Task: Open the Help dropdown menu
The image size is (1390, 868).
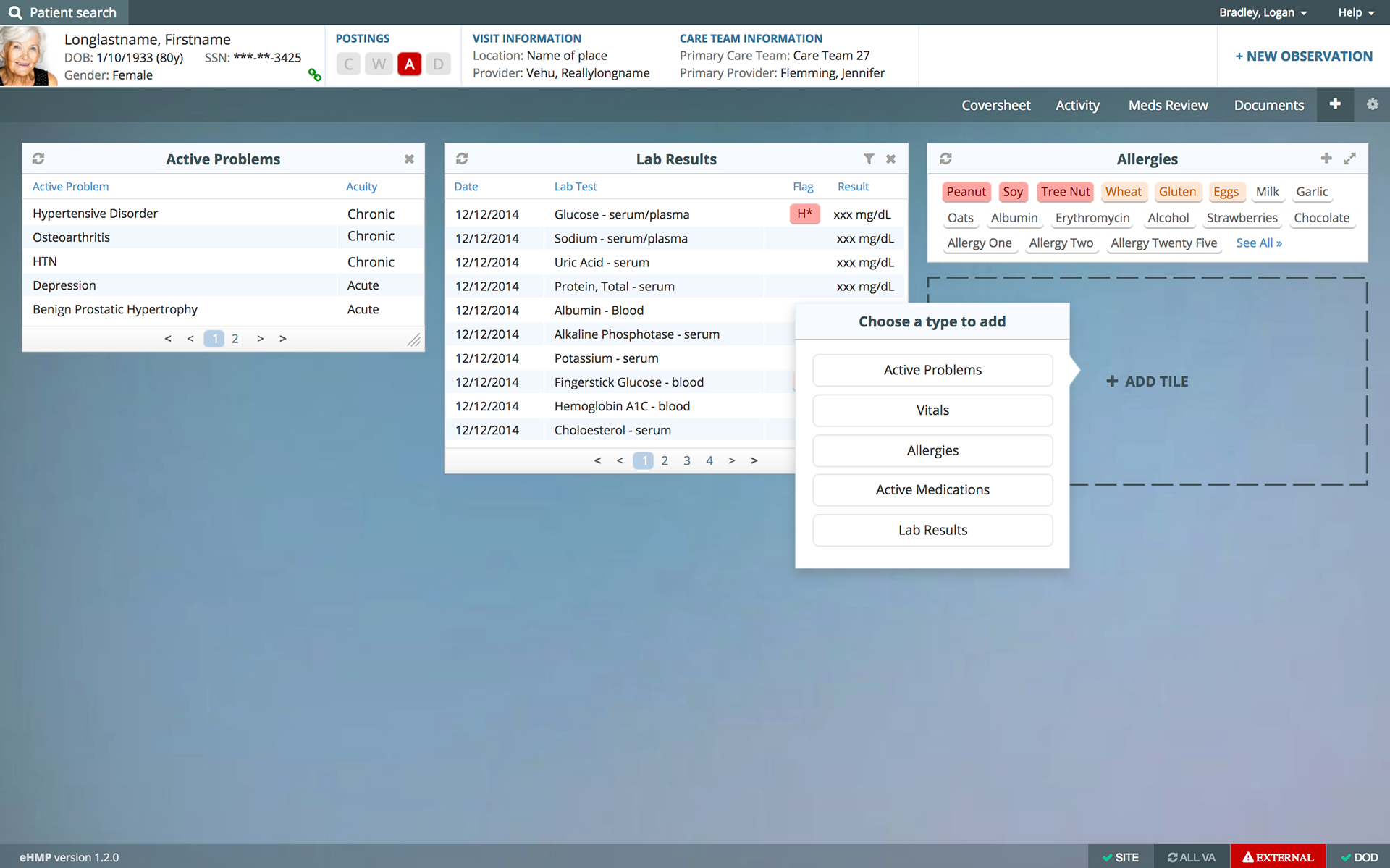Action: pos(1355,12)
